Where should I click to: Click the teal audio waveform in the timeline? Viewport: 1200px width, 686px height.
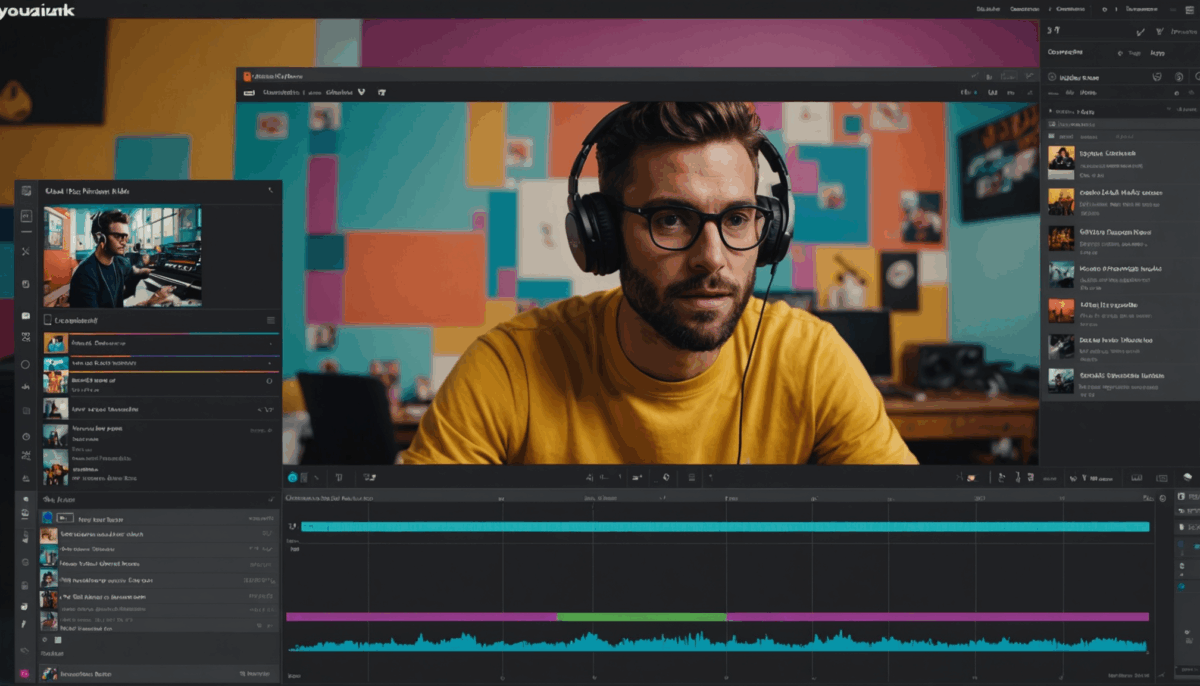coord(718,642)
